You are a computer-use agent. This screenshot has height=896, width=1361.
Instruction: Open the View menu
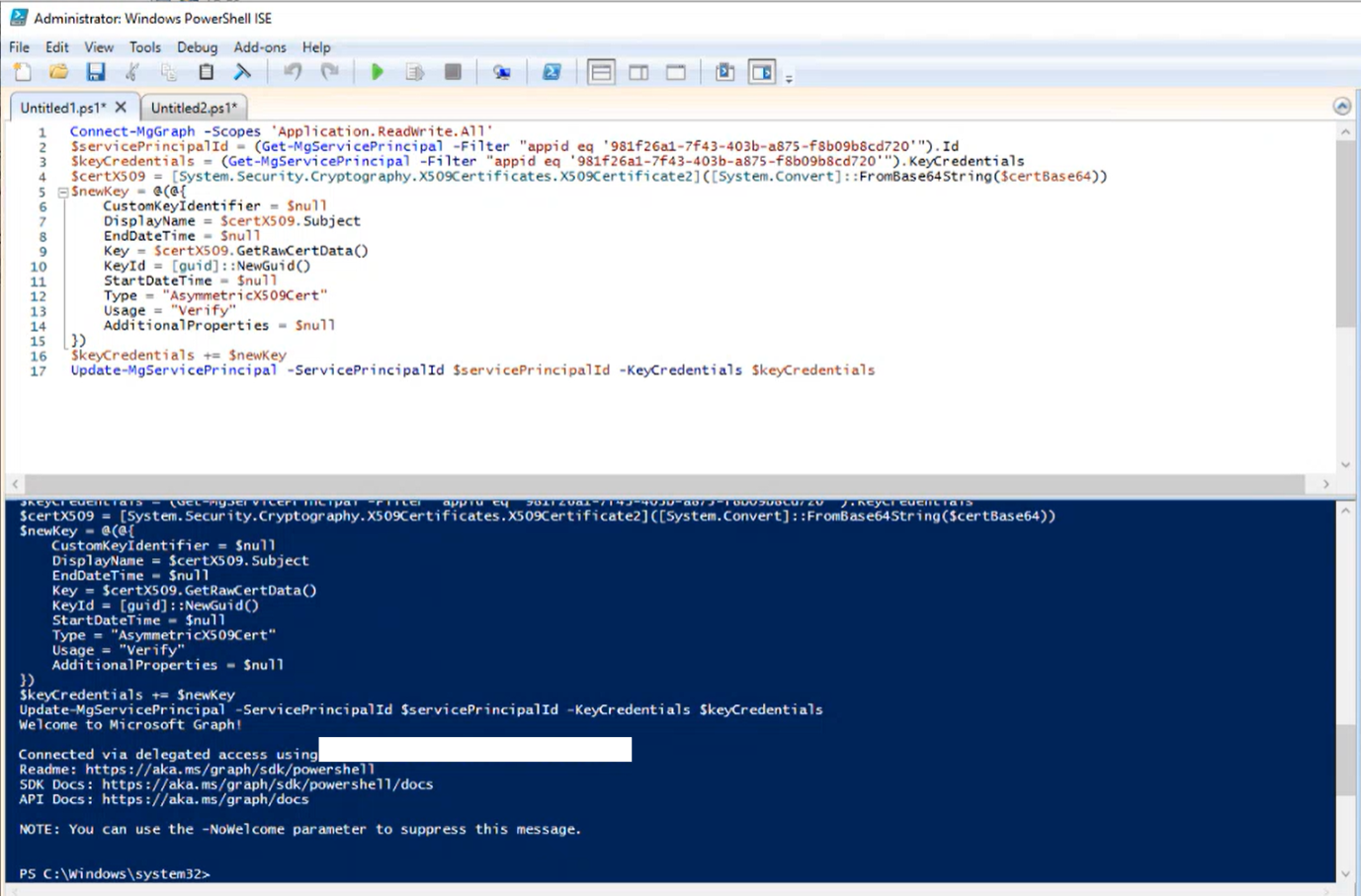[x=99, y=46]
